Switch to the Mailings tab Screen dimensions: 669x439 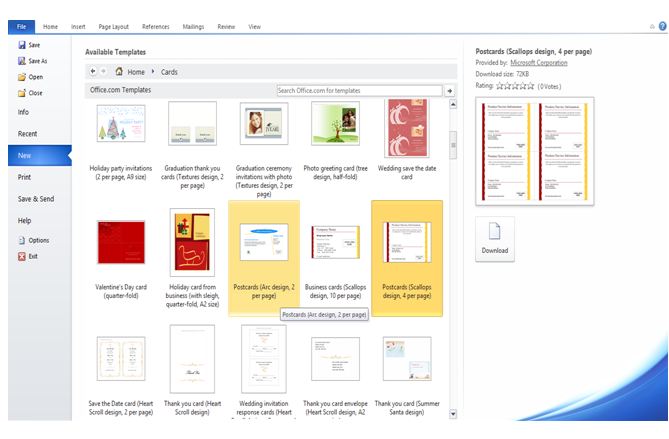coord(194,26)
